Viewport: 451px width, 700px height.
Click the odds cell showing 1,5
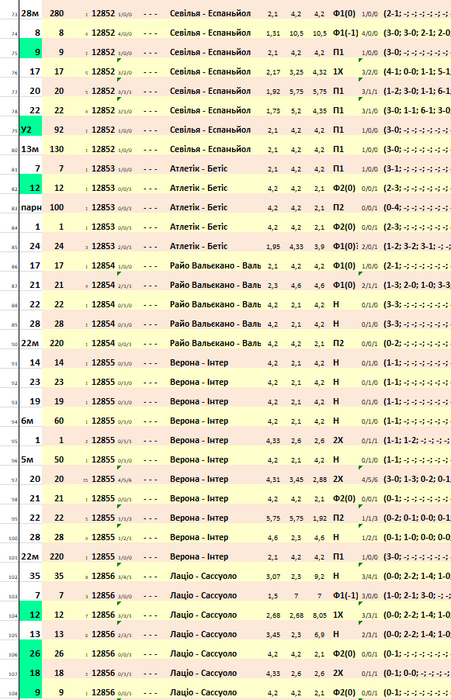pos(273,596)
